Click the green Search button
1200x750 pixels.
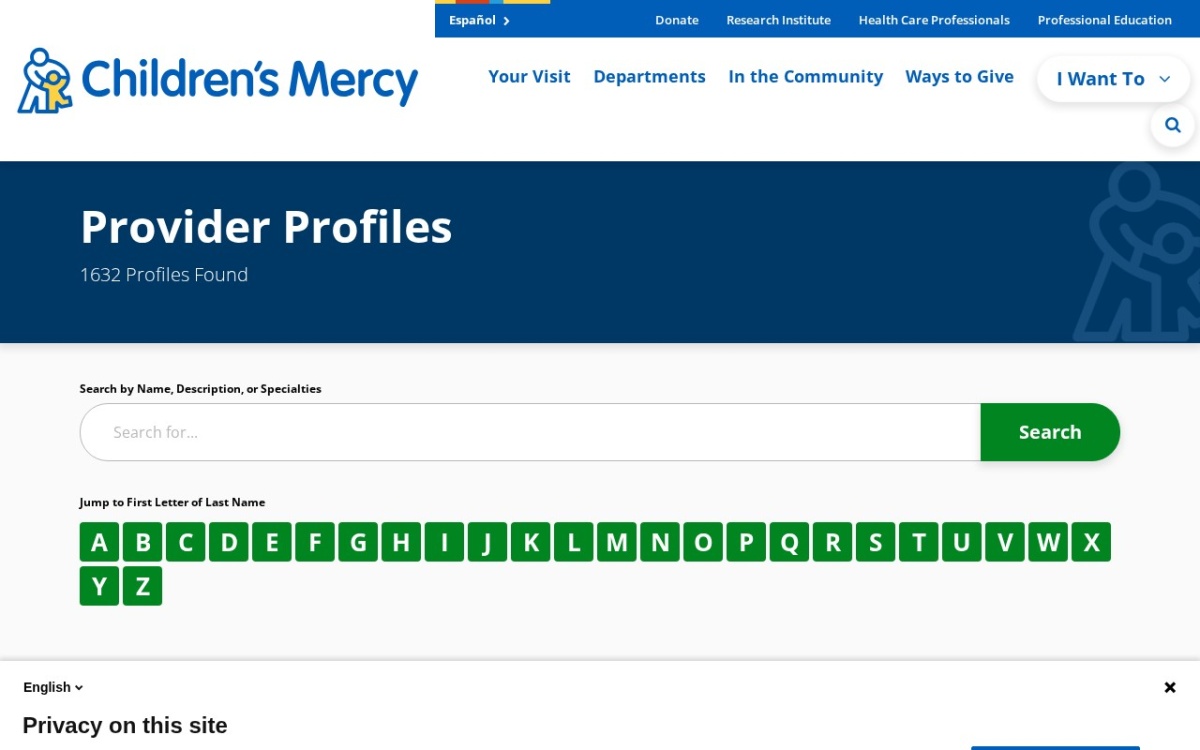click(1050, 432)
